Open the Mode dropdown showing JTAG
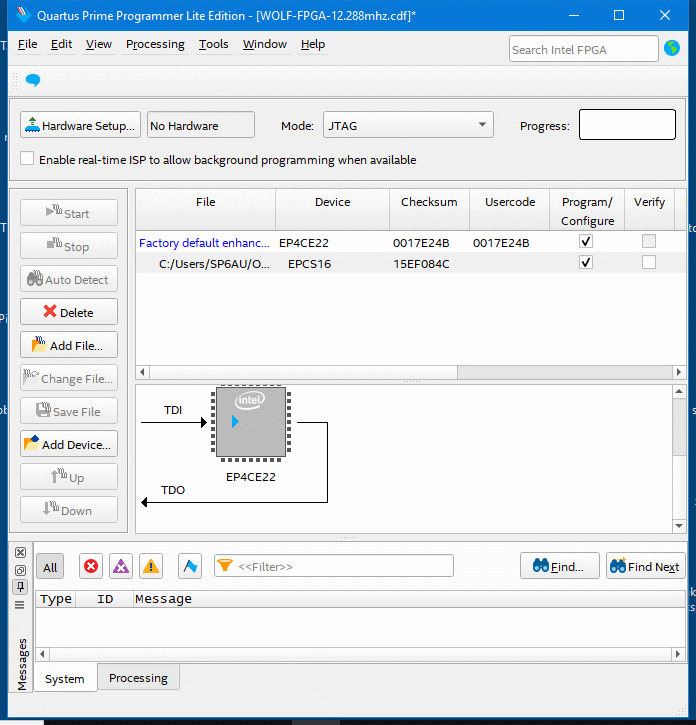This screenshot has width=696, height=725. point(407,125)
